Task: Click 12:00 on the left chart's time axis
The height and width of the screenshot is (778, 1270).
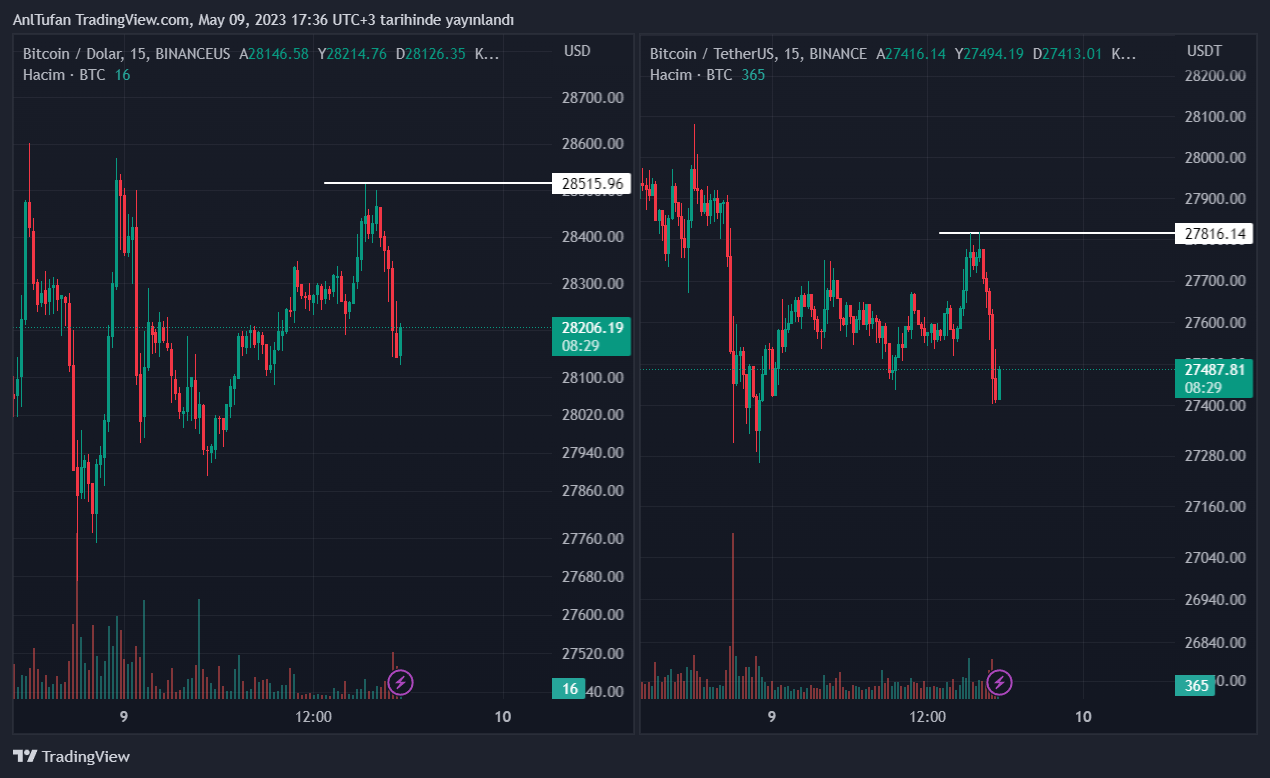Action: [x=313, y=716]
